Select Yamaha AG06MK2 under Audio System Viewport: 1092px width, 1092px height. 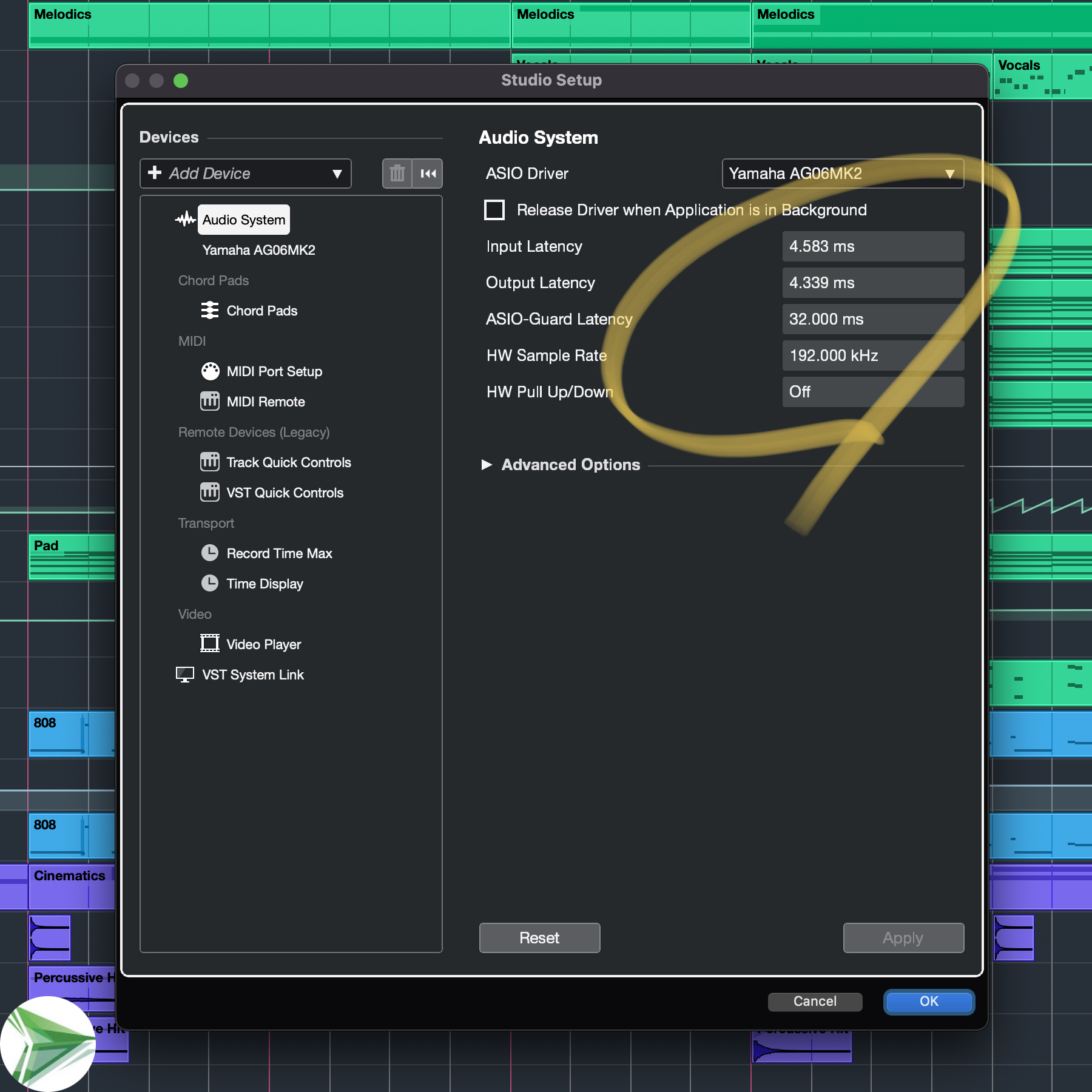(x=258, y=250)
